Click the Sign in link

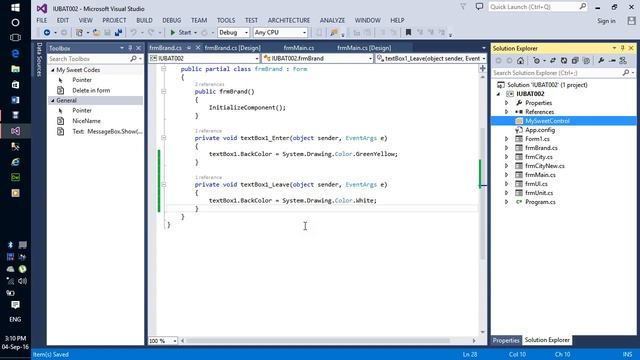[606, 21]
